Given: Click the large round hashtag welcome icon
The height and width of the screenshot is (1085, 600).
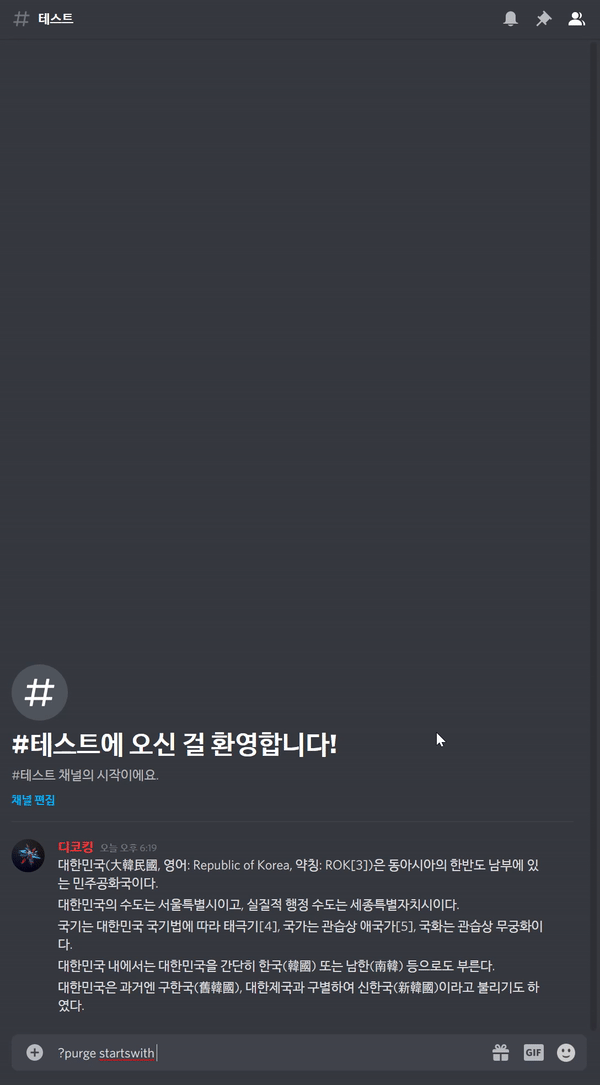Looking at the screenshot, I should coord(39,692).
